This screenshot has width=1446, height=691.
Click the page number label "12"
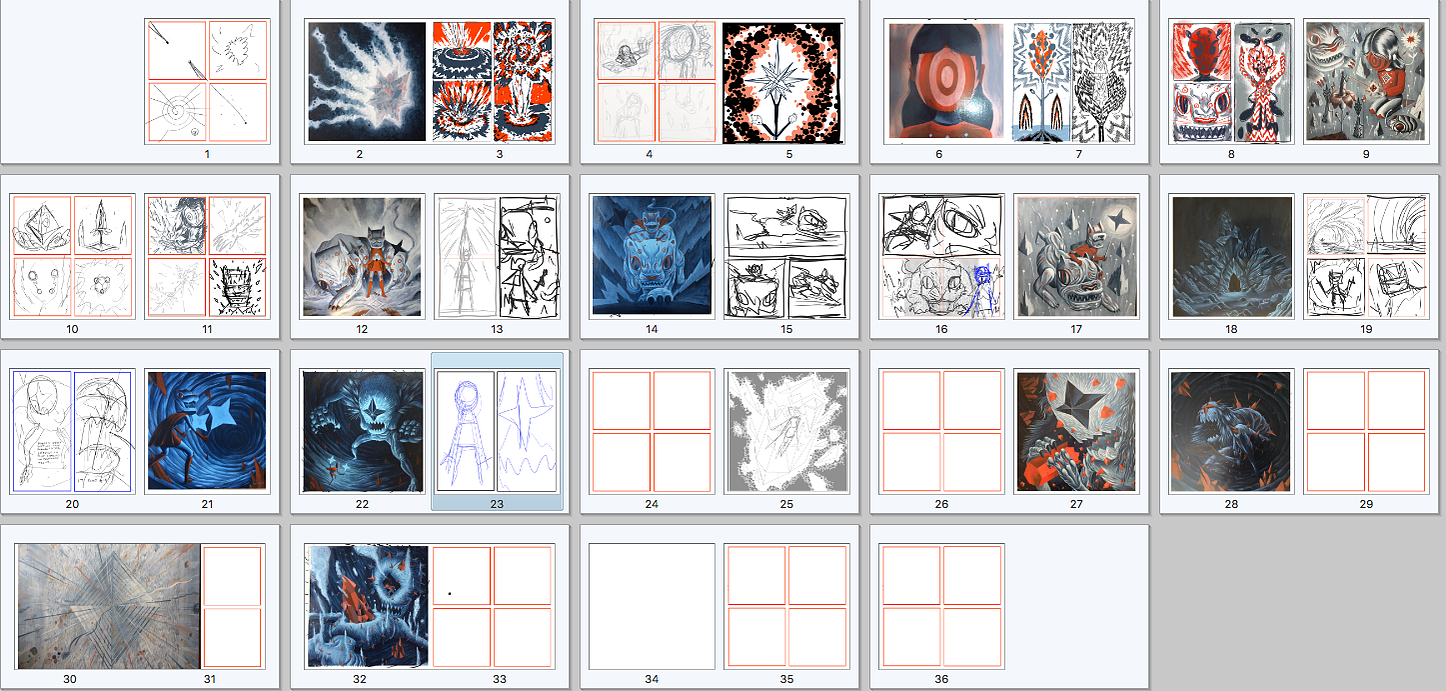click(x=362, y=329)
